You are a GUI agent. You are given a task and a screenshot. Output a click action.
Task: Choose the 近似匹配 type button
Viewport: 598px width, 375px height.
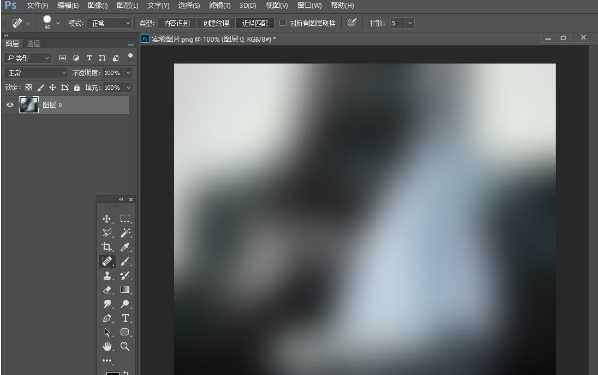pyautogui.click(x=255, y=23)
